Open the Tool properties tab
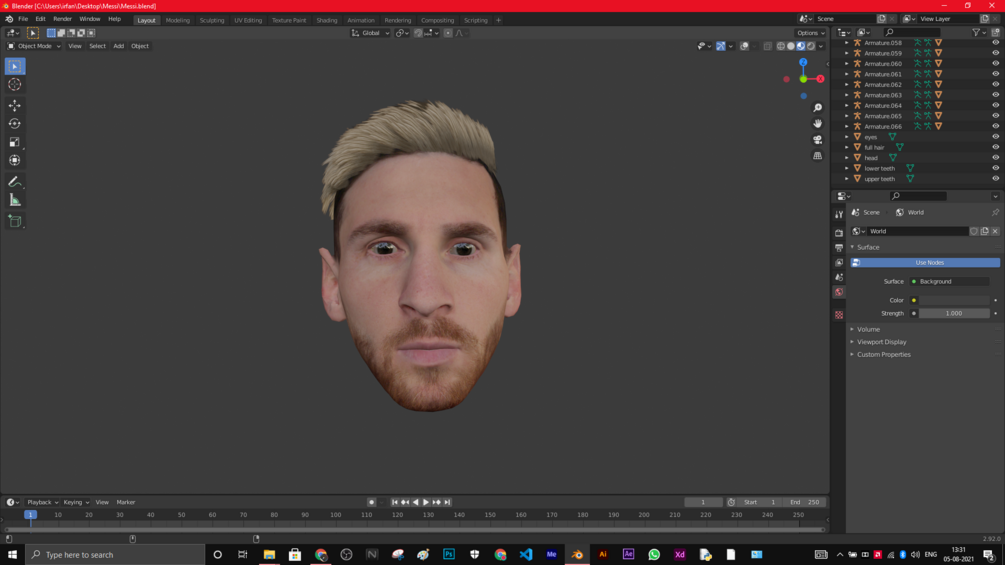This screenshot has width=1005, height=565. click(839, 215)
